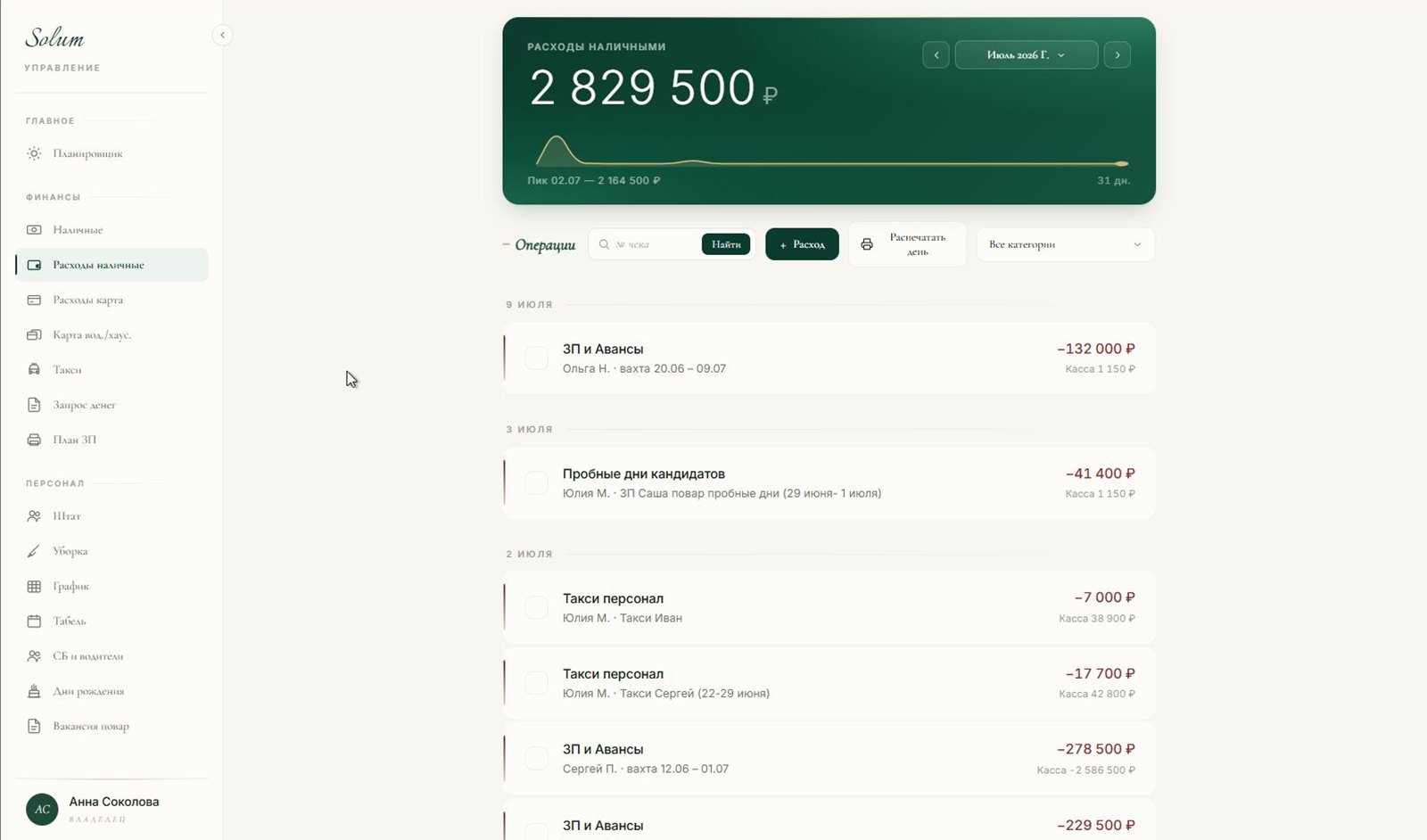
Task: Add a new expense with + Расход
Action: pyautogui.click(x=802, y=244)
